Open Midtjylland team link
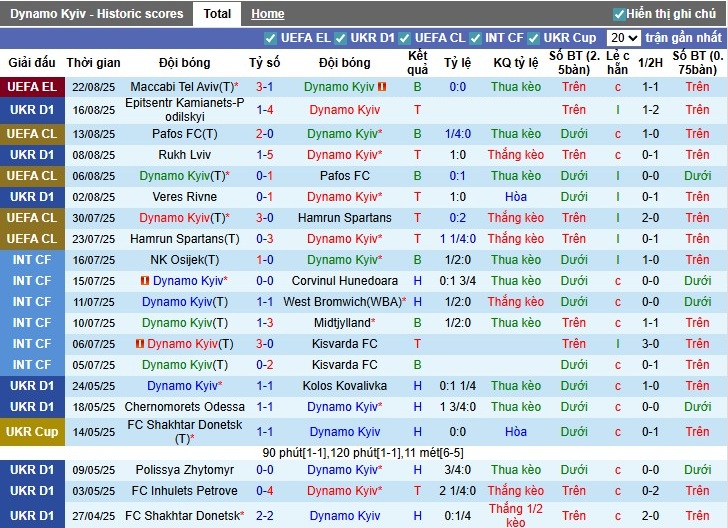Viewport: 728px width, 528px height. pyautogui.click(x=344, y=323)
